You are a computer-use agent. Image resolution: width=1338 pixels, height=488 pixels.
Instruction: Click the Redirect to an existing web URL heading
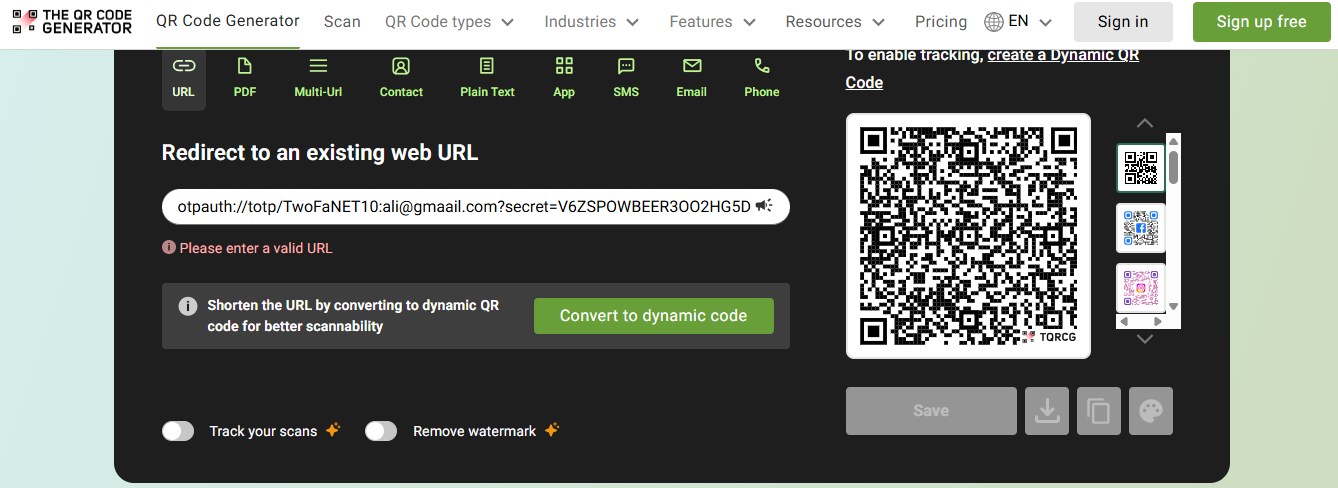[320, 153]
